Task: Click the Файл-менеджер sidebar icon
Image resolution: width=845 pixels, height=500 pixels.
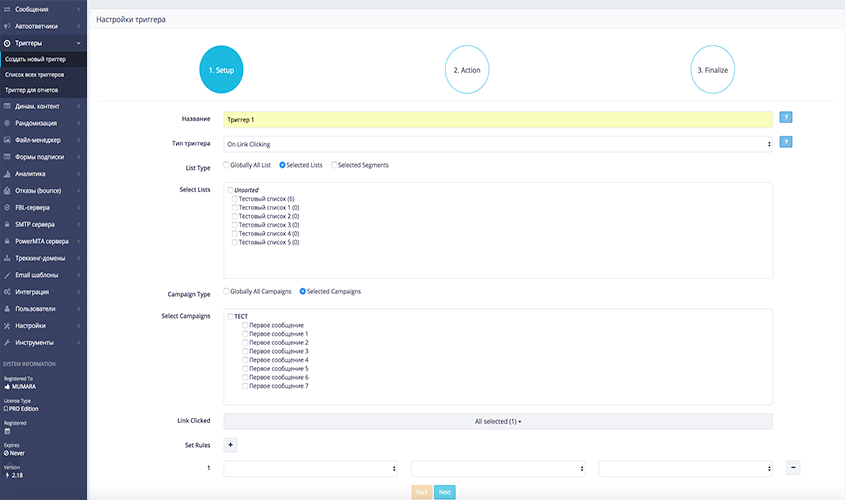Action: click(7, 140)
